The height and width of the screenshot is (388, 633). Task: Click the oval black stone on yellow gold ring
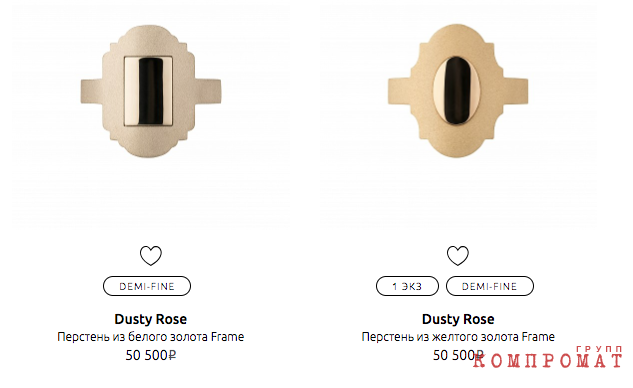457,90
